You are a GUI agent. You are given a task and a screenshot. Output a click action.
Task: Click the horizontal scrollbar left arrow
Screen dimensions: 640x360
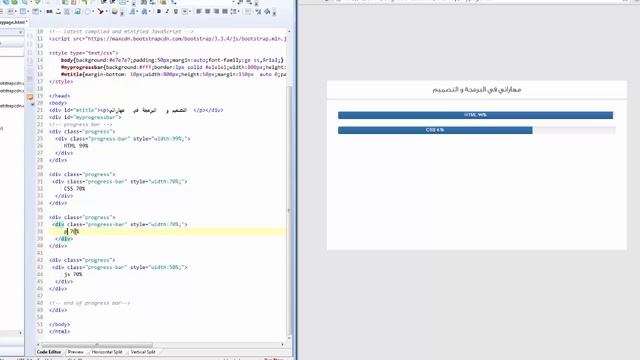pos(38,345)
